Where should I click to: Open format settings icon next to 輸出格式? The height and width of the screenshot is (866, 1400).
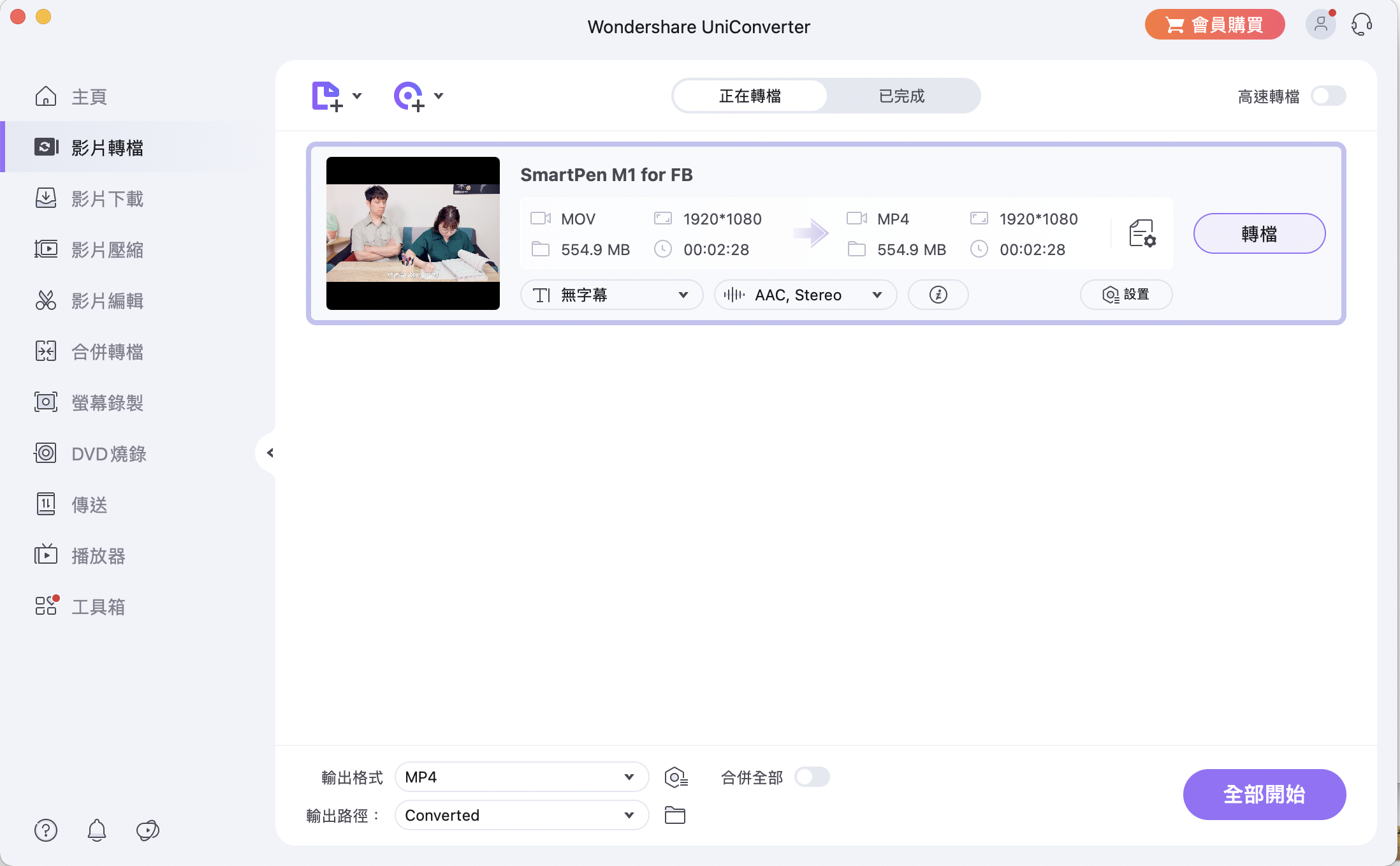pyautogui.click(x=675, y=777)
